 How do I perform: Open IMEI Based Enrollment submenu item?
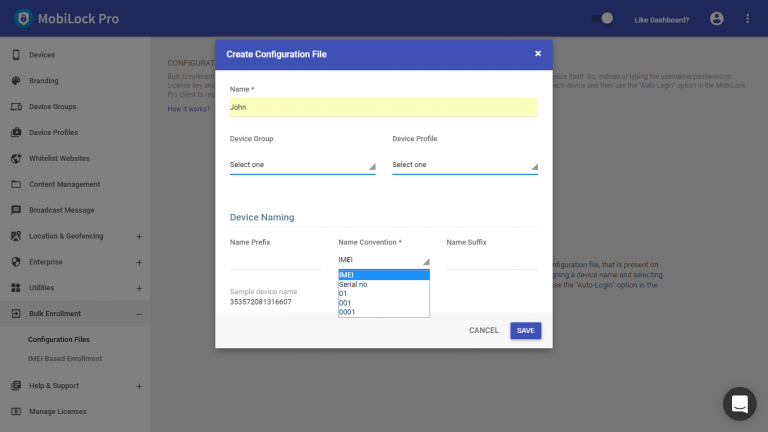(65, 359)
